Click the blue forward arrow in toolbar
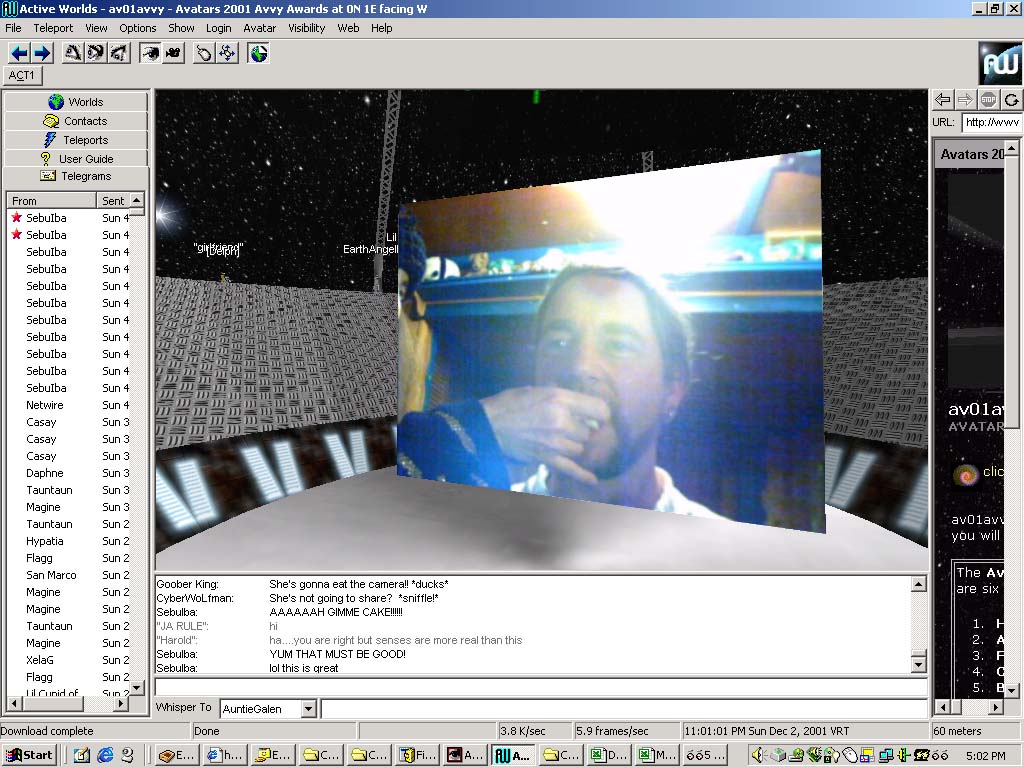Screen dimensions: 1024x768 click(x=41, y=53)
